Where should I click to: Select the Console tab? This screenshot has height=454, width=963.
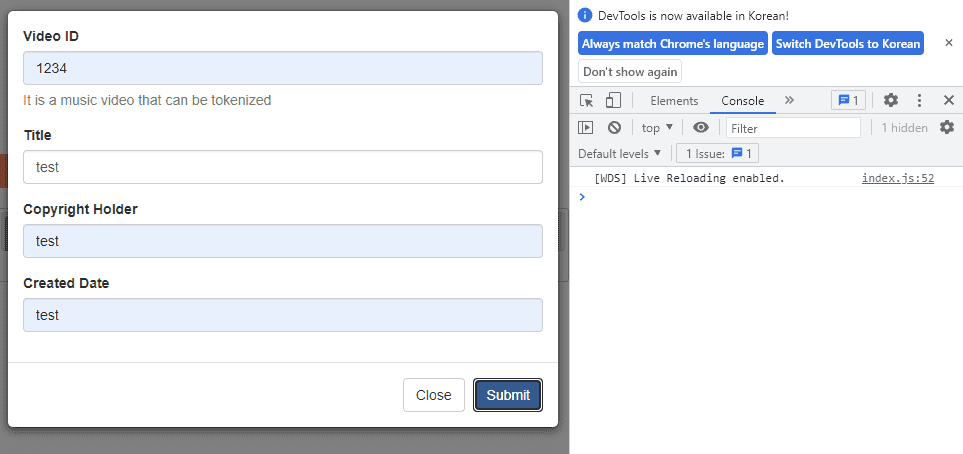tap(743, 101)
